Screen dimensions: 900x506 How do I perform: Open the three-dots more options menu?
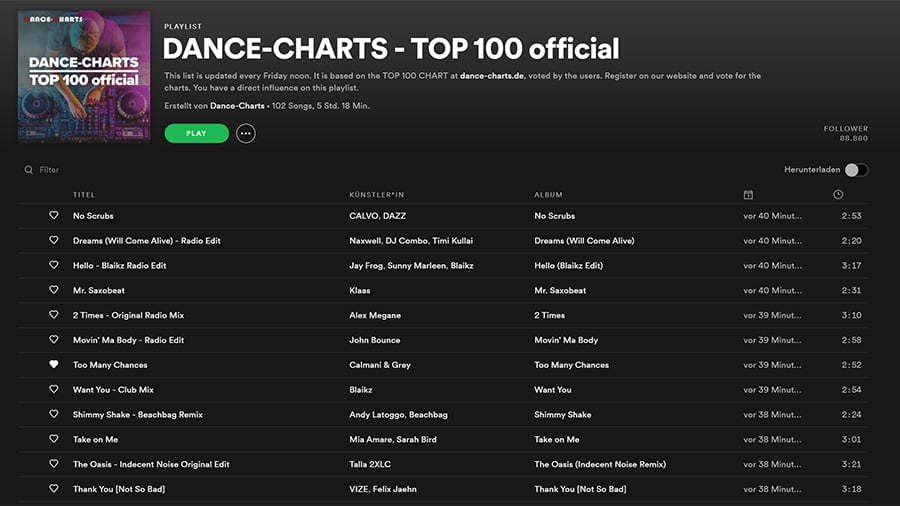[246, 133]
